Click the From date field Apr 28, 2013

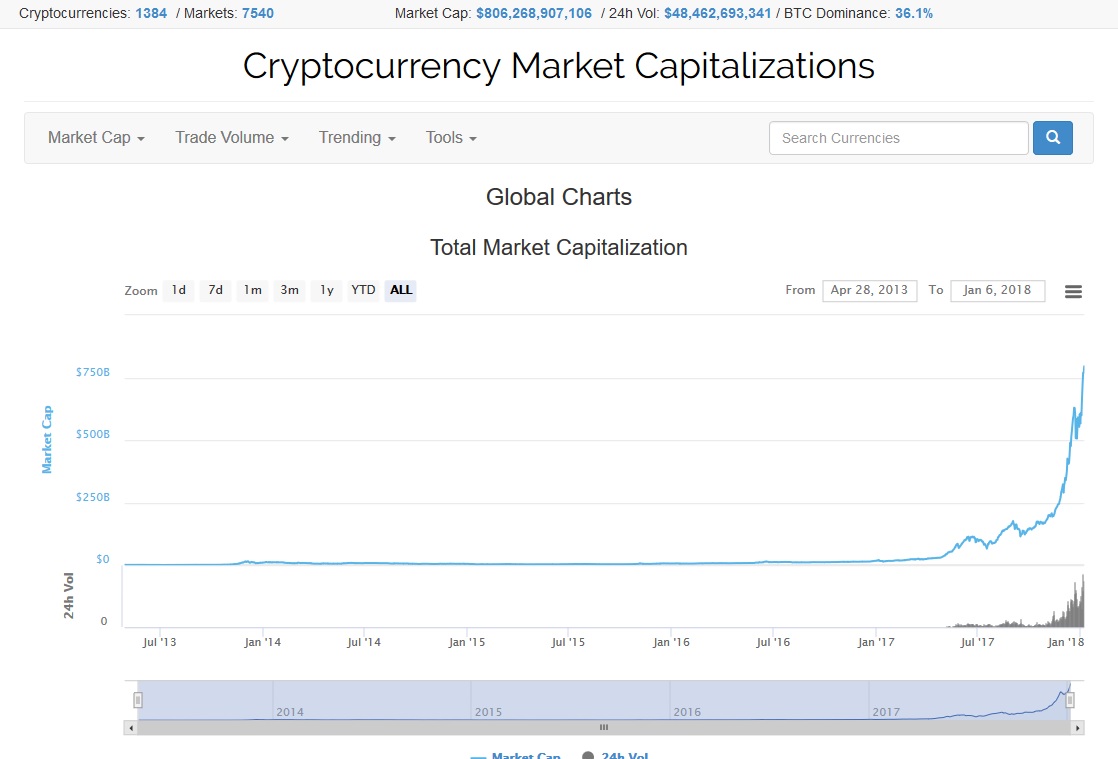[869, 290]
